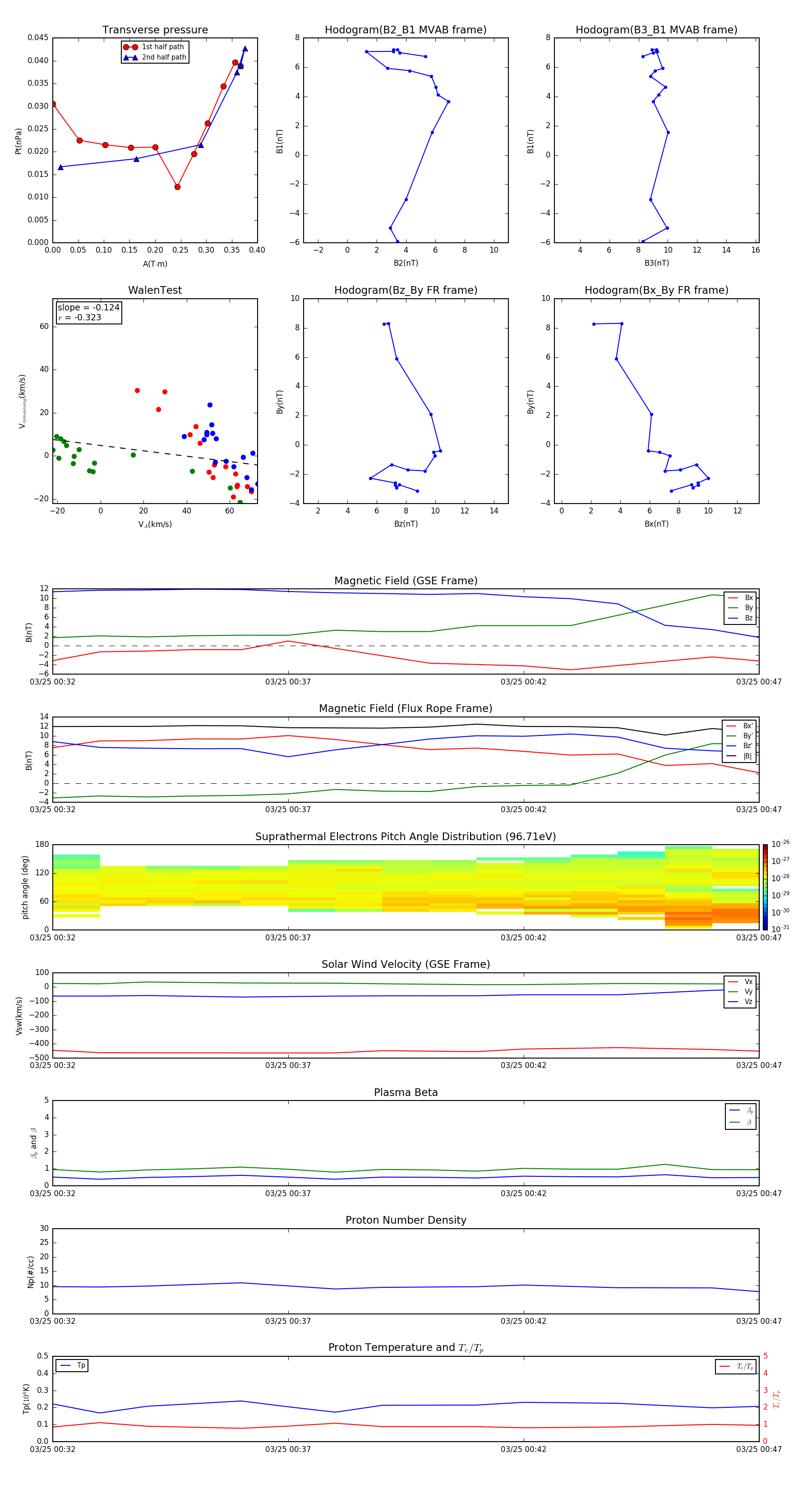Select "Bz" in the GSE magnetic field legend
Image resolution: width=812 pixels, height=1489 pixels.
740,618
